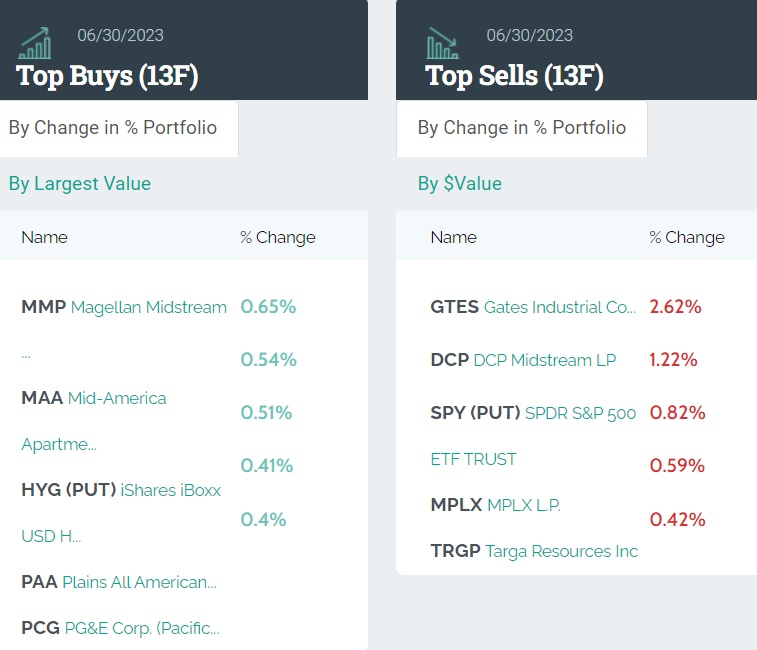
Task: Click Top Buys Name column header
Action: [44, 237]
